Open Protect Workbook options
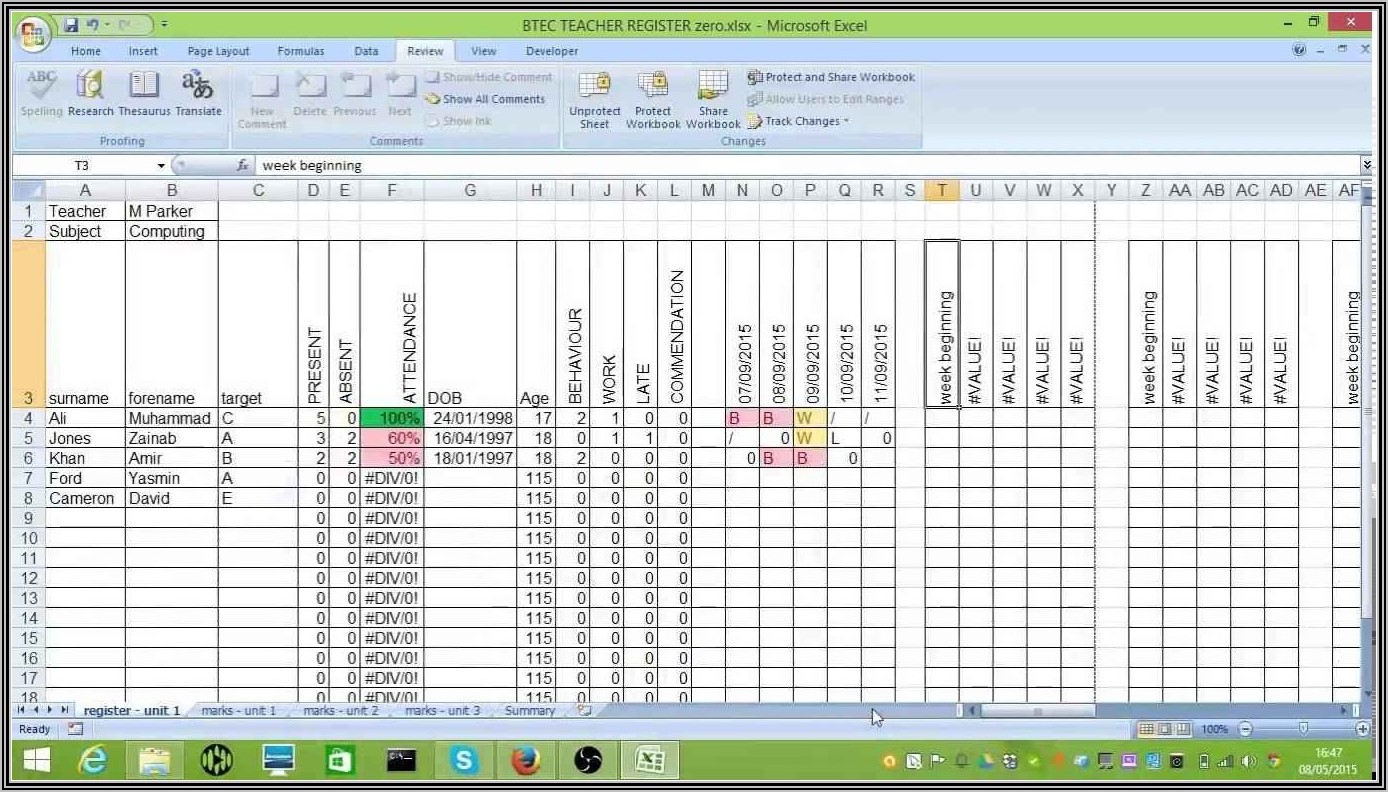The height and width of the screenshot is (792, 1388). click(653, 100)
